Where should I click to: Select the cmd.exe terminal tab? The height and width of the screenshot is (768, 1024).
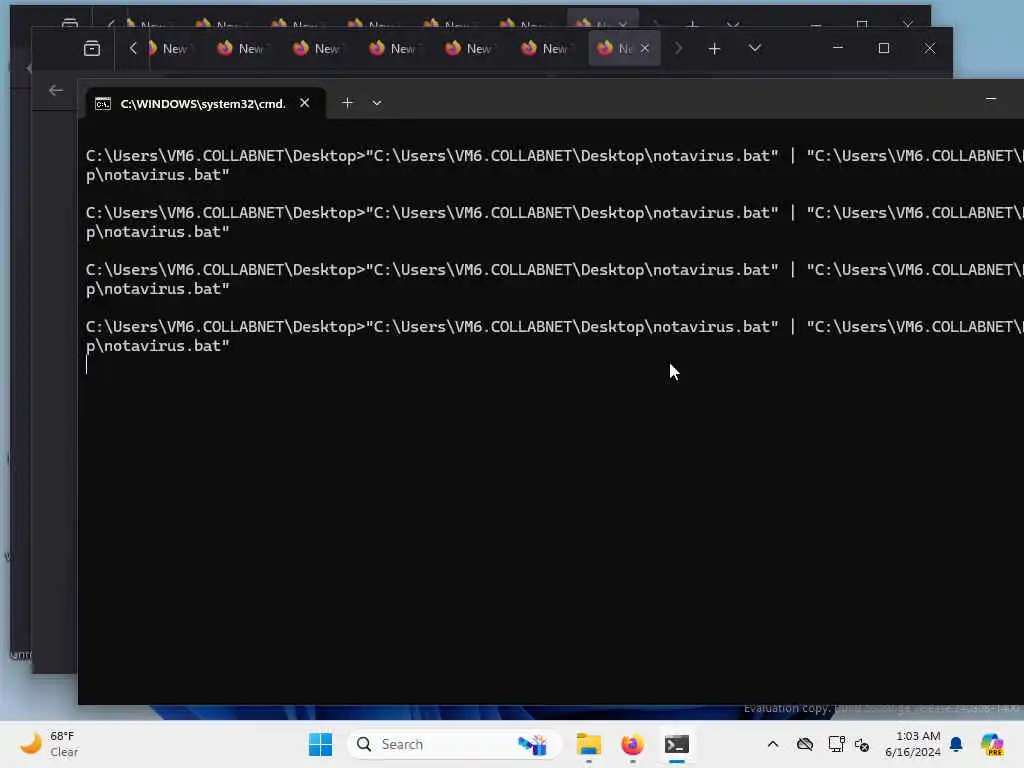tap(206, 103)
